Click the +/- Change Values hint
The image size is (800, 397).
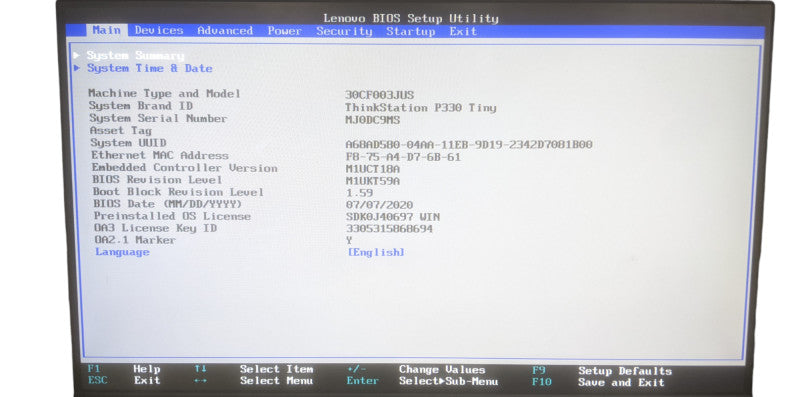click(416, 369)
